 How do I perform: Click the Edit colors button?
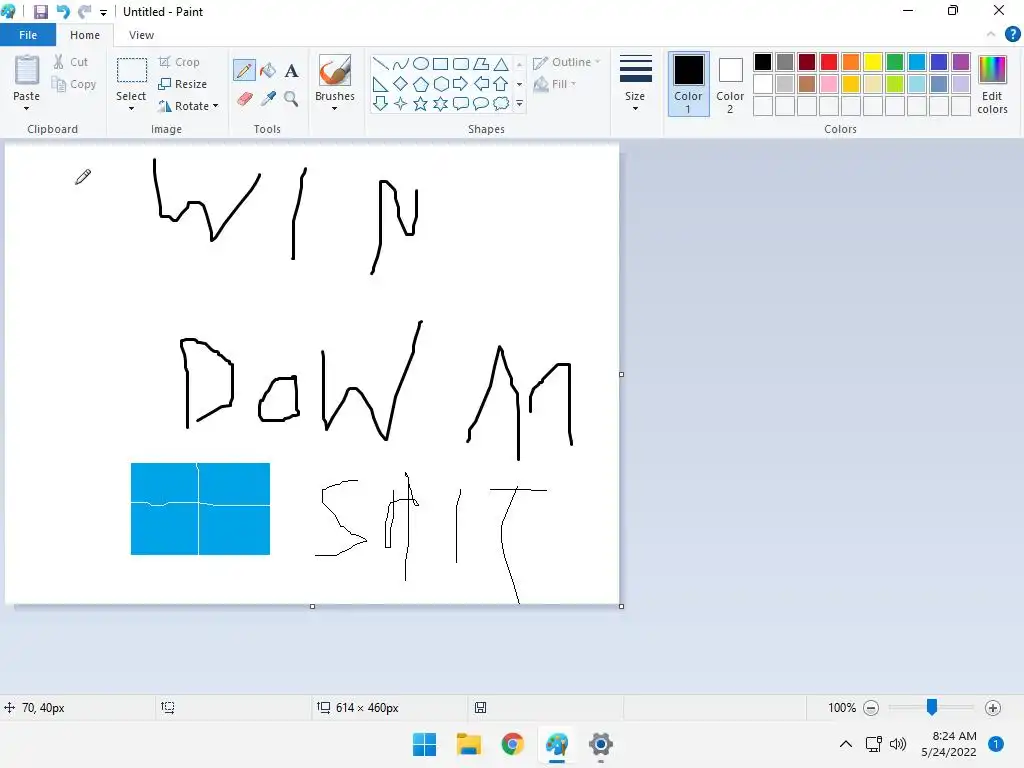(992, 84)
